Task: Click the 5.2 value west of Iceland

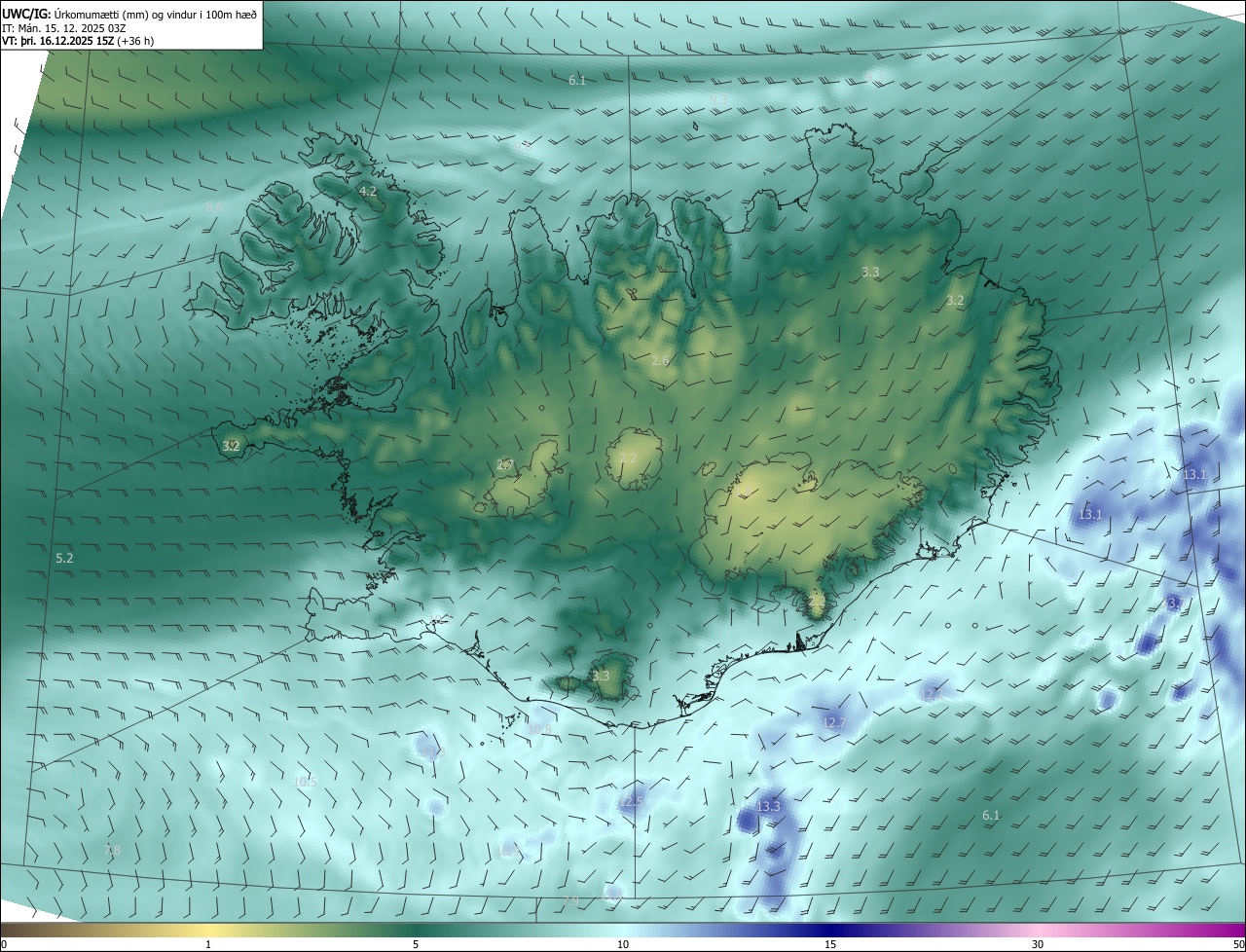Action: point(64,559)
